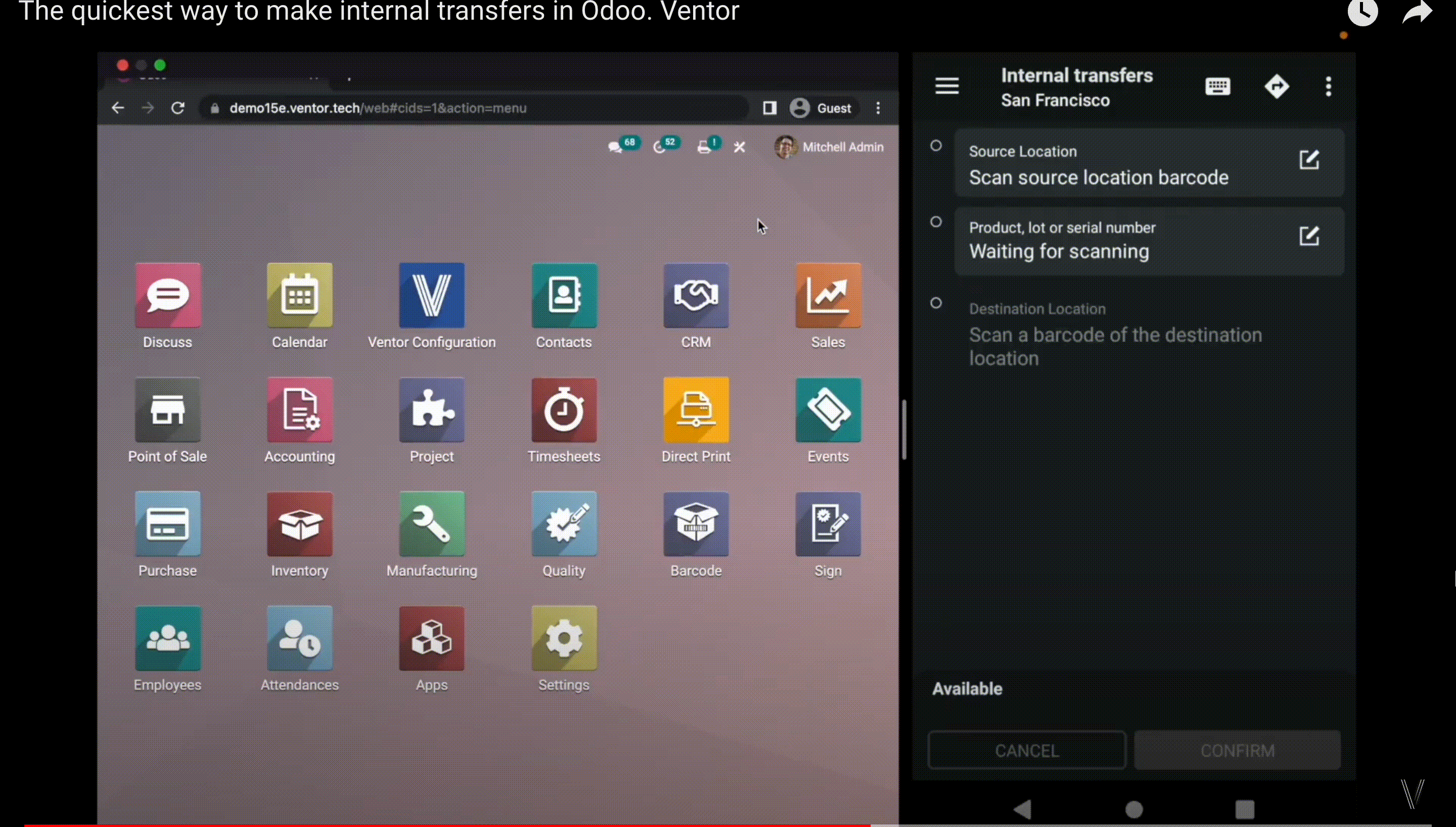
Task: Open Internal transfers hamburger menu
Action: [946, 85]
